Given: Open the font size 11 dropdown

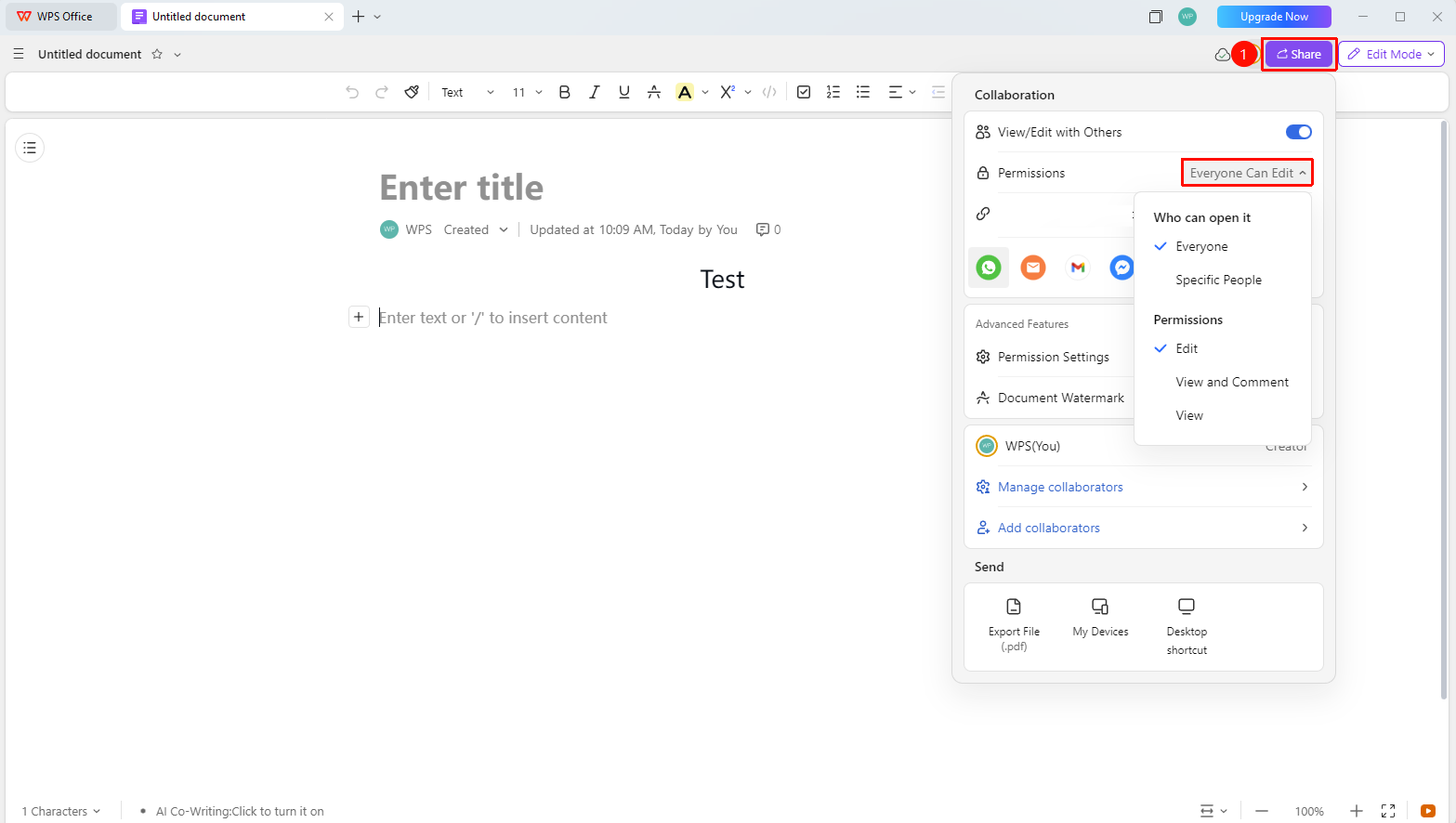Looking at the screenshot, I should pos(527,92).
